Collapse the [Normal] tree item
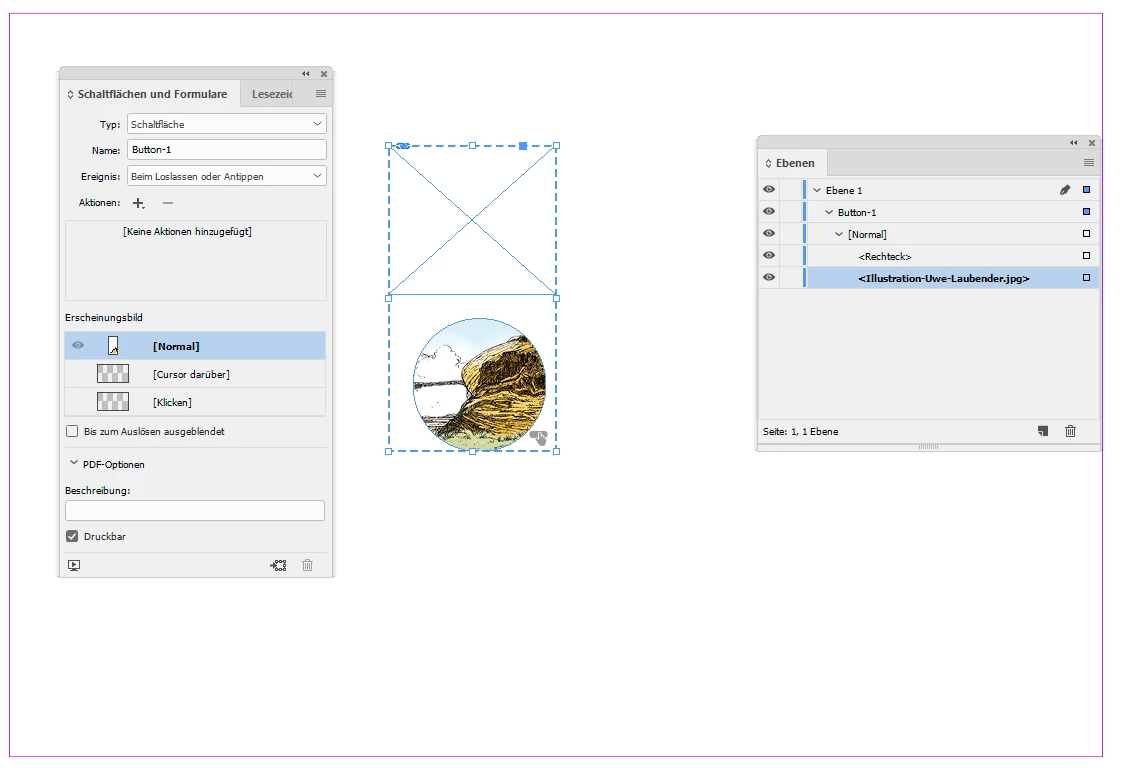This screenshot has width=1124, height=771. 839,234
